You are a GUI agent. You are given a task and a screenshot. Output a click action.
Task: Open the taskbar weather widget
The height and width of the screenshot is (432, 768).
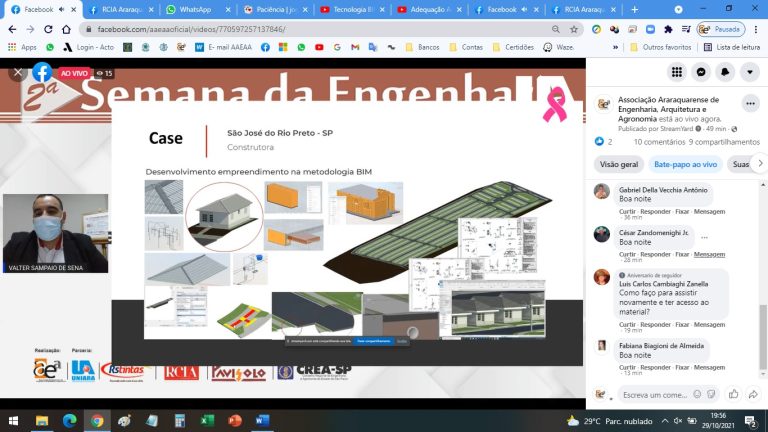tap(609, 421)
